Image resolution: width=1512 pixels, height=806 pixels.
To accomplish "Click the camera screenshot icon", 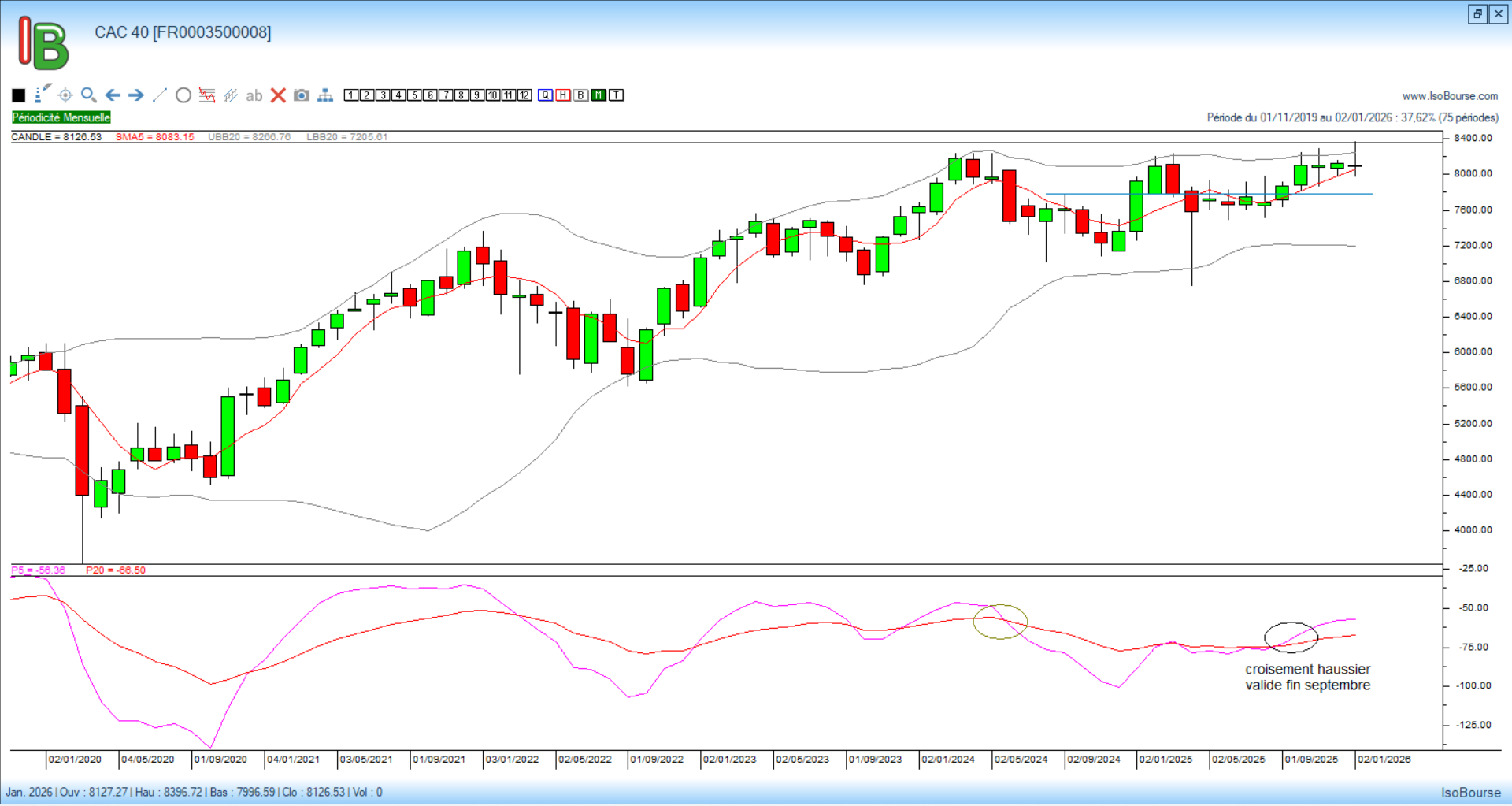I will (302, 95).
